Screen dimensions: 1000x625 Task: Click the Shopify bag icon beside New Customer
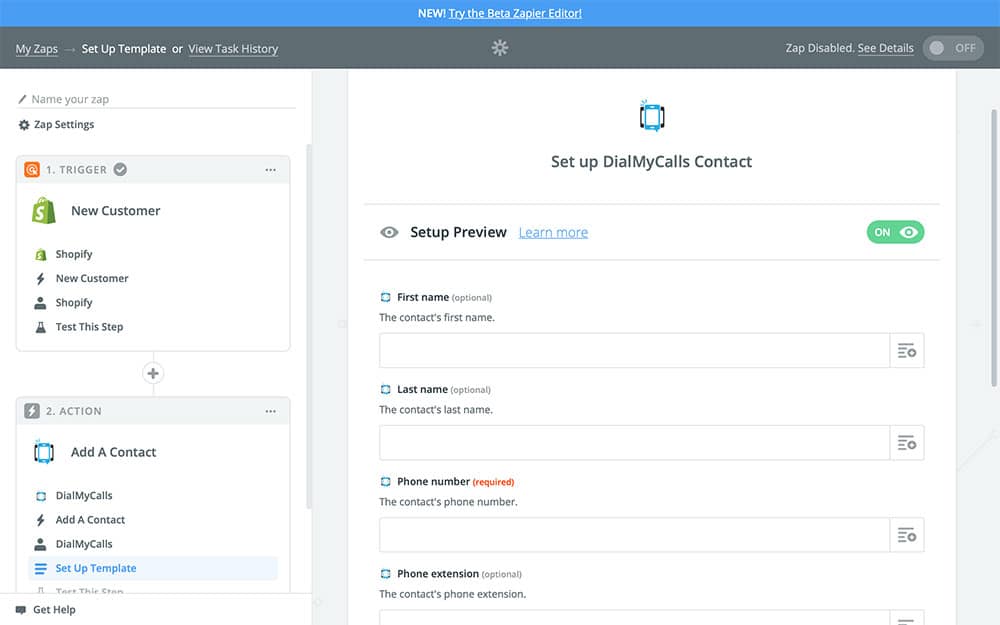[x=44, y=211]
